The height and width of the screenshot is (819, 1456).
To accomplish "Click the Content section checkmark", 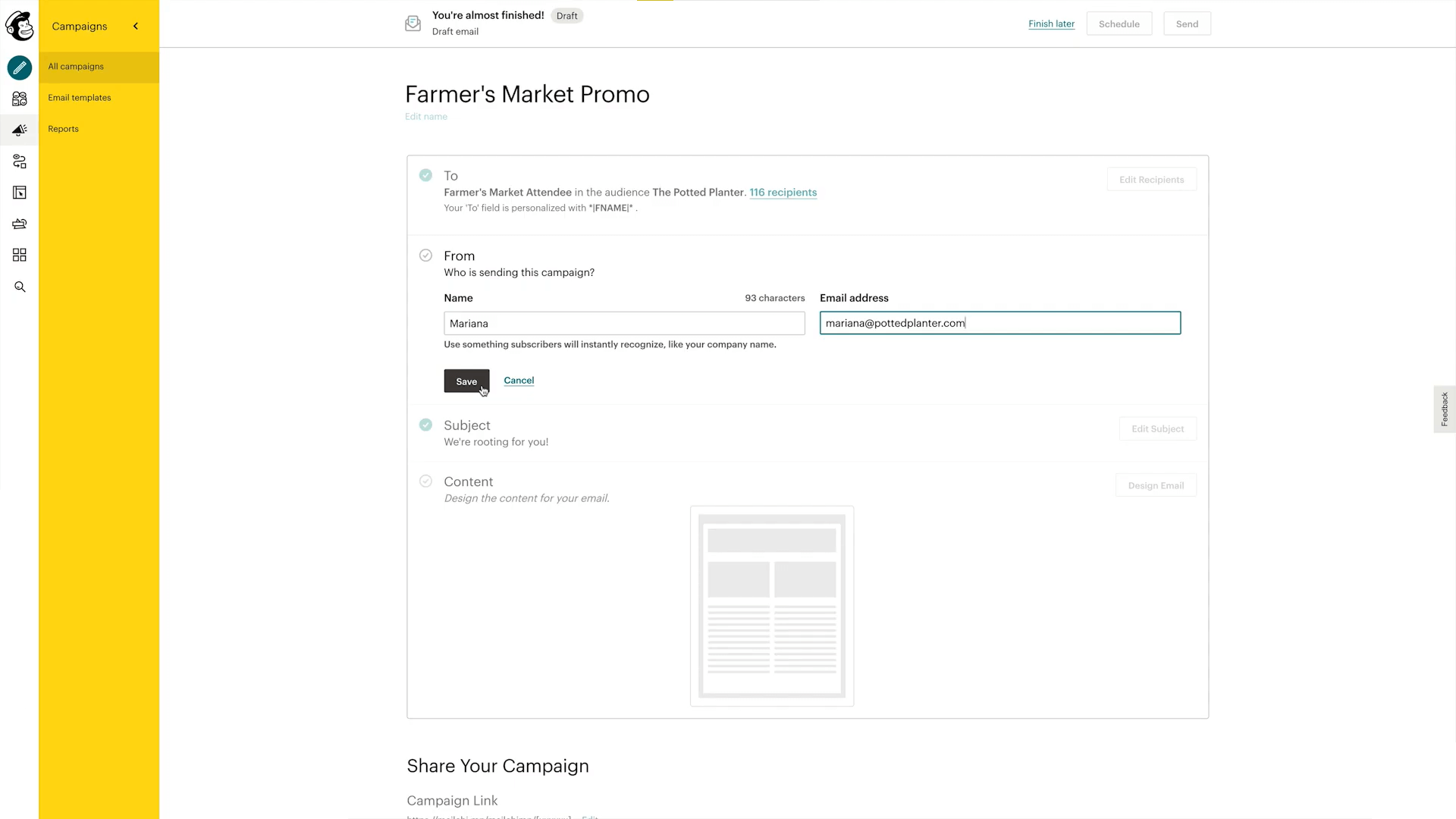I will tap(425, 481).
